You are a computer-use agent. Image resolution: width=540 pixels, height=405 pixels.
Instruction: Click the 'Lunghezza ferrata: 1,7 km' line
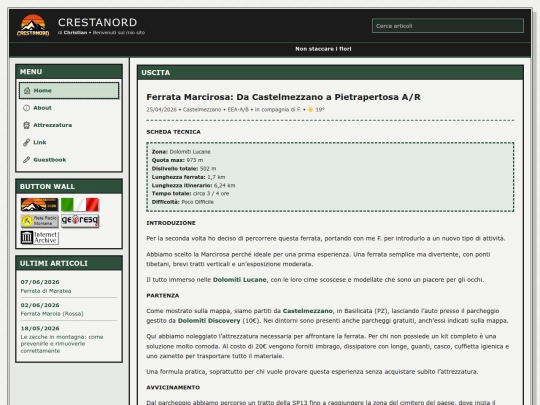tap(188, 177)
